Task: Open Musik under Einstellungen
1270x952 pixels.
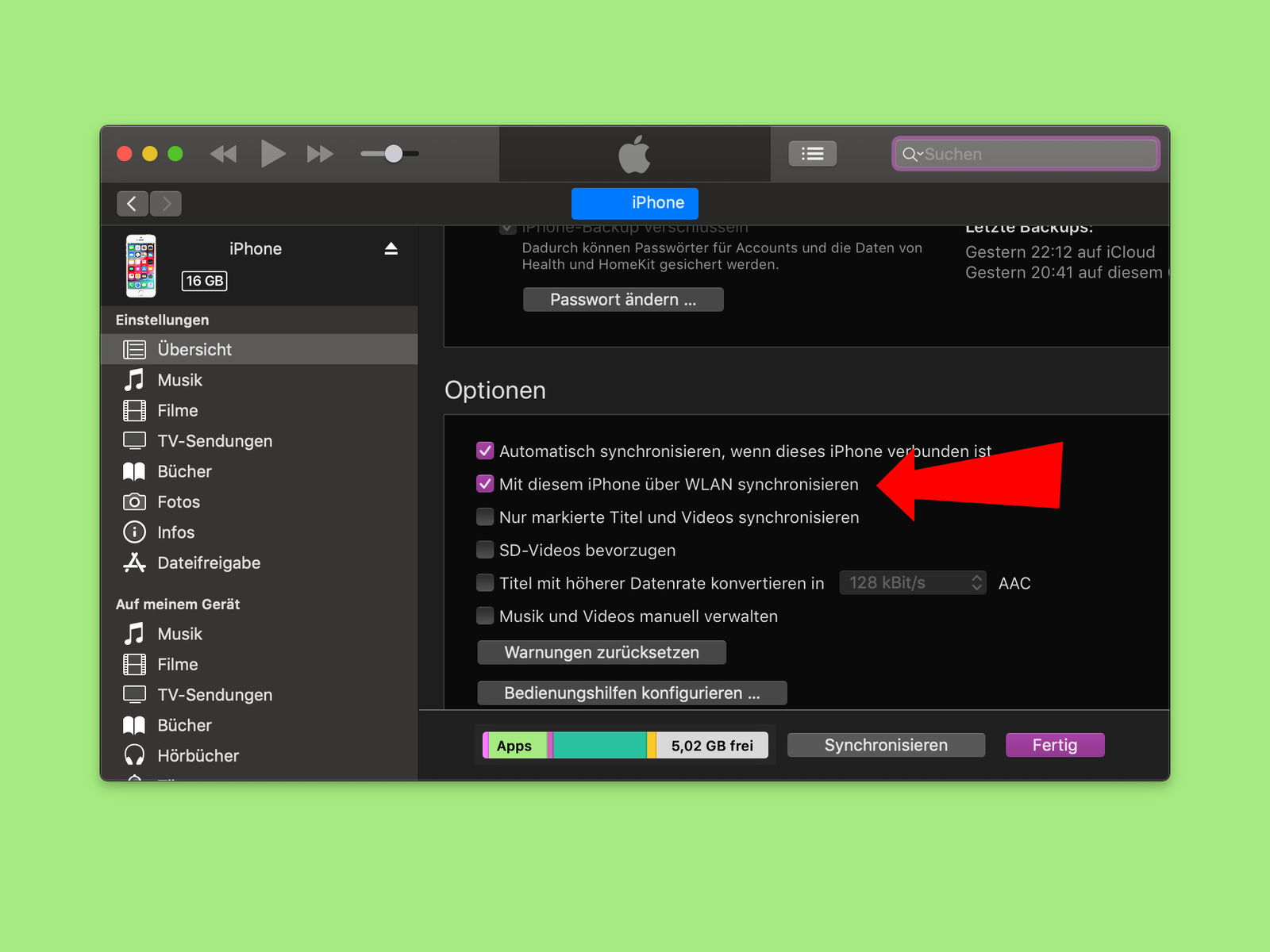Action: coord(259,380)
